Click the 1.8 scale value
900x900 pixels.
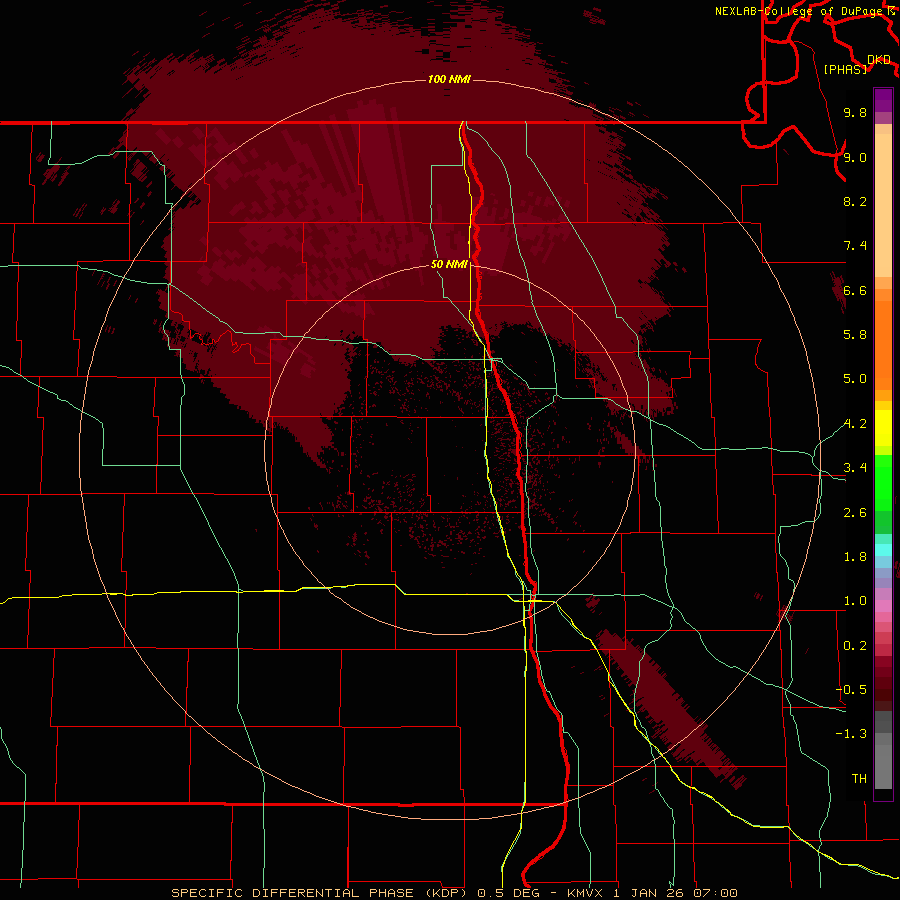tap(855, 557)
